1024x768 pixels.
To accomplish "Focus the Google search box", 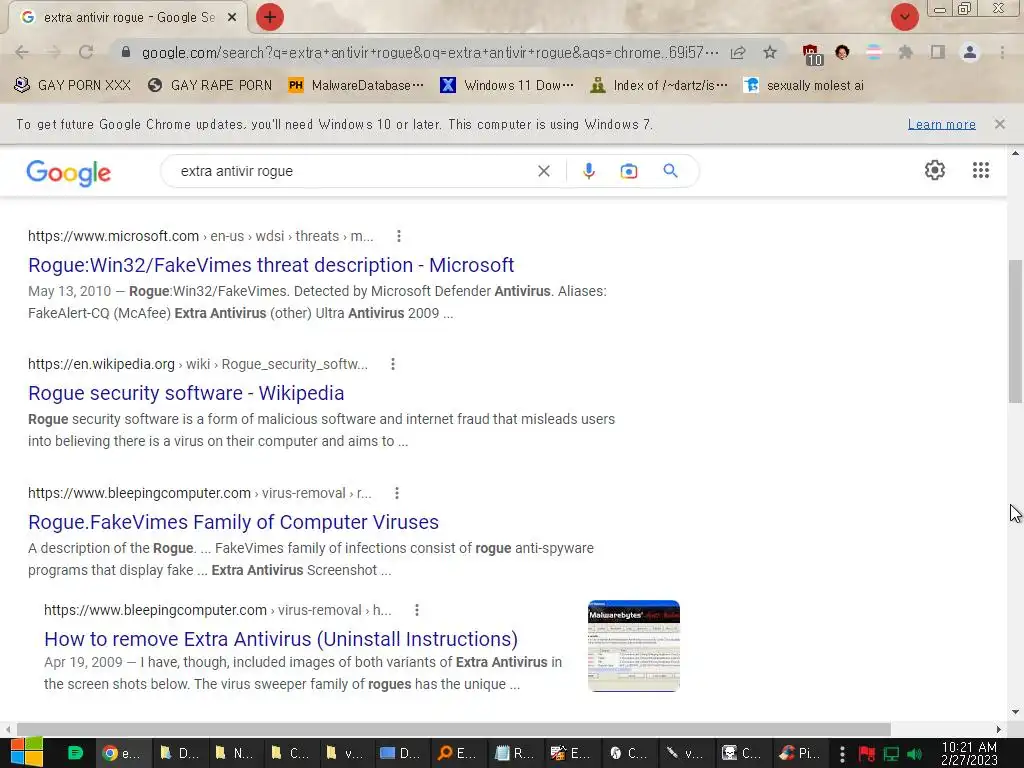I will coord(353,171).
